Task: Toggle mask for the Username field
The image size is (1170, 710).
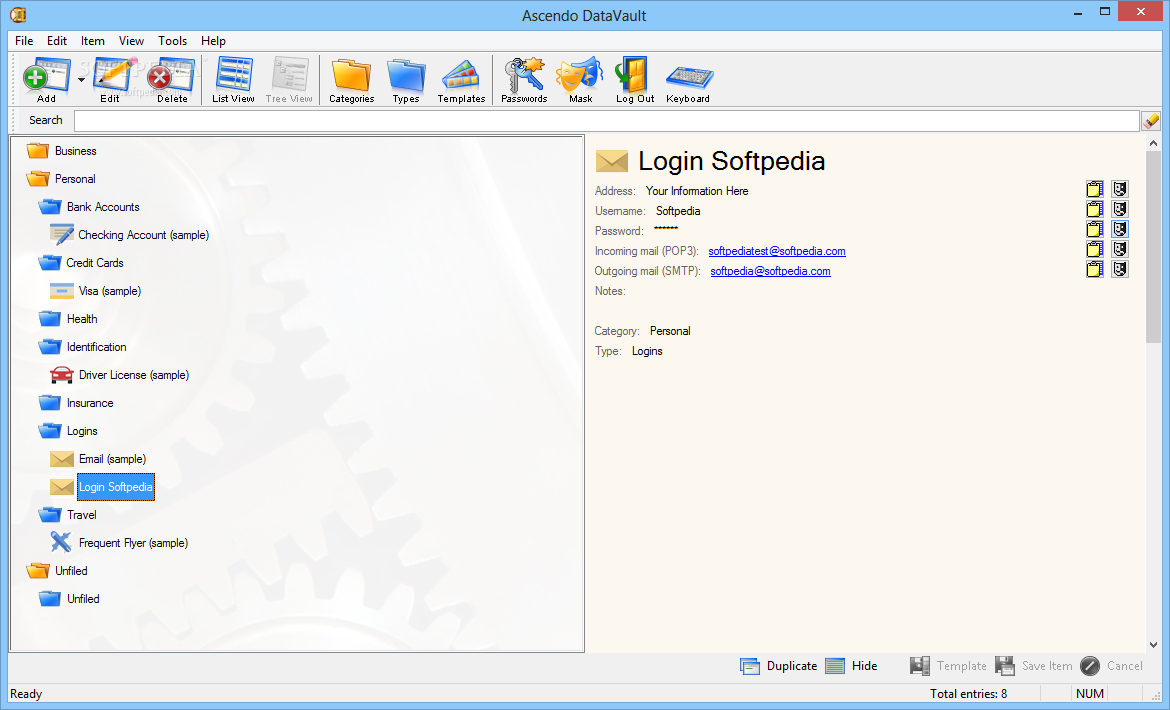Action: [1119, 210]
